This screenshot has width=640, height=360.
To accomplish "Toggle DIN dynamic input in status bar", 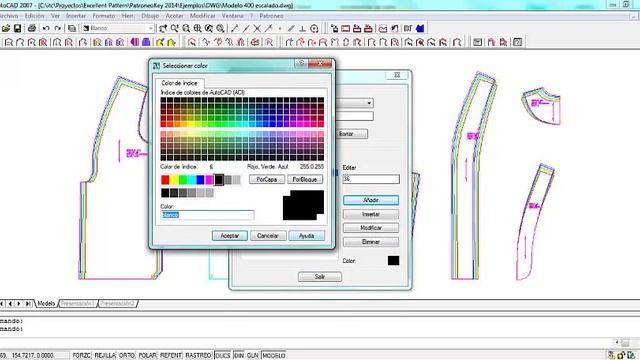I will [239, 356].
